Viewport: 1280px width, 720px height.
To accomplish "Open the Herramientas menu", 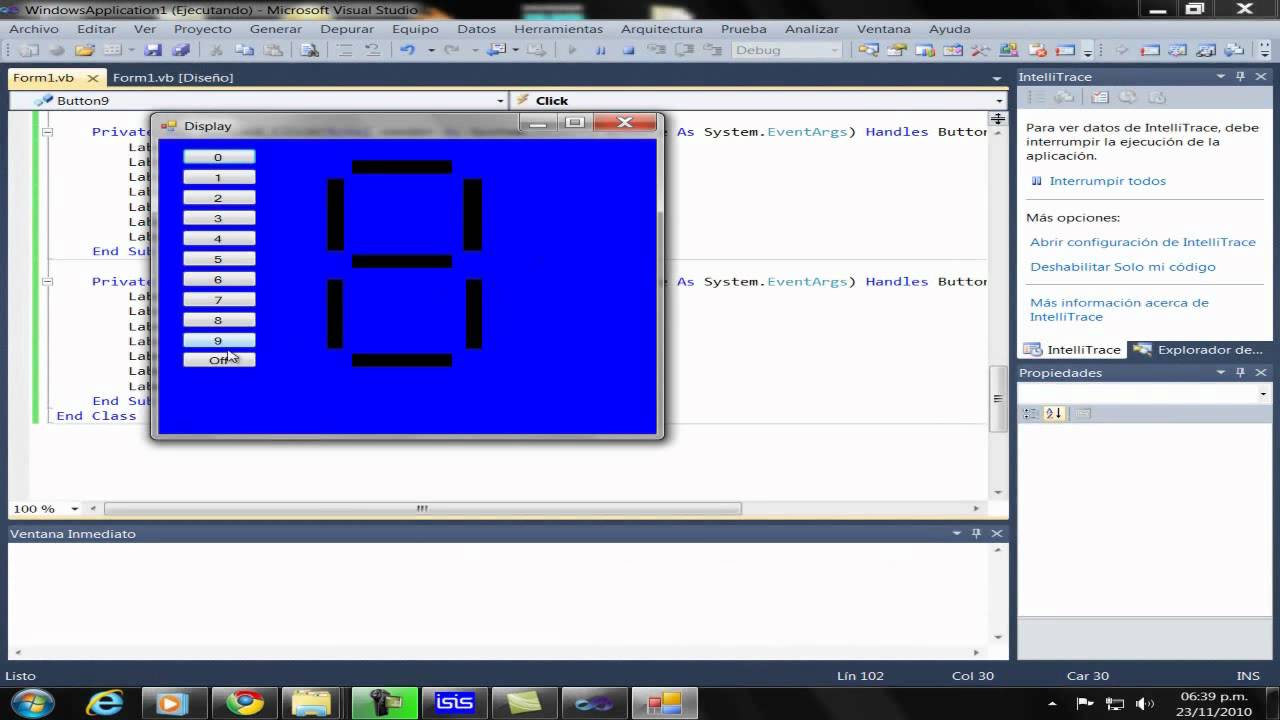I will click(x=558, y=29).
